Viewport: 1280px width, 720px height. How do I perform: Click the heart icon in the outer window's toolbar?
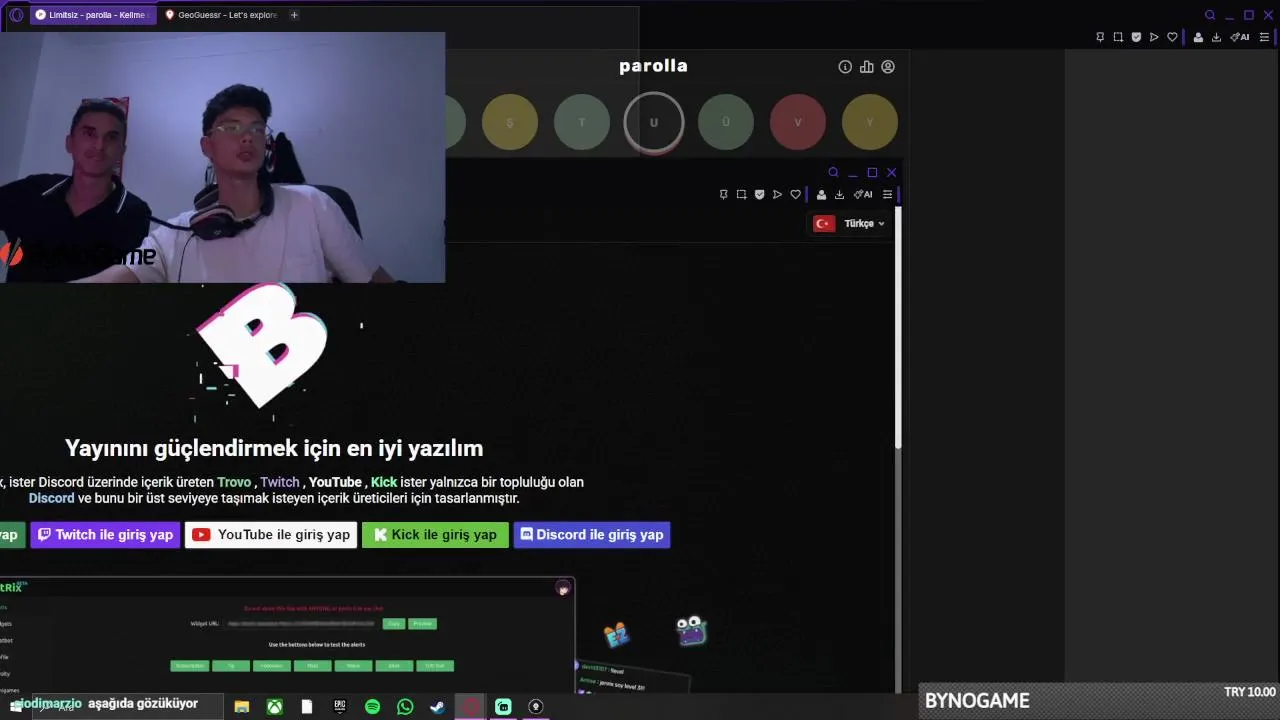(x=1172, y=37)
